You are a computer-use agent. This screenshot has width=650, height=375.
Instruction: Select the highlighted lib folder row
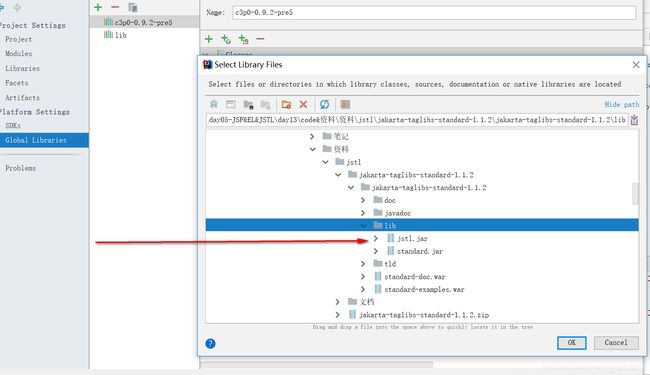point(422,225)
